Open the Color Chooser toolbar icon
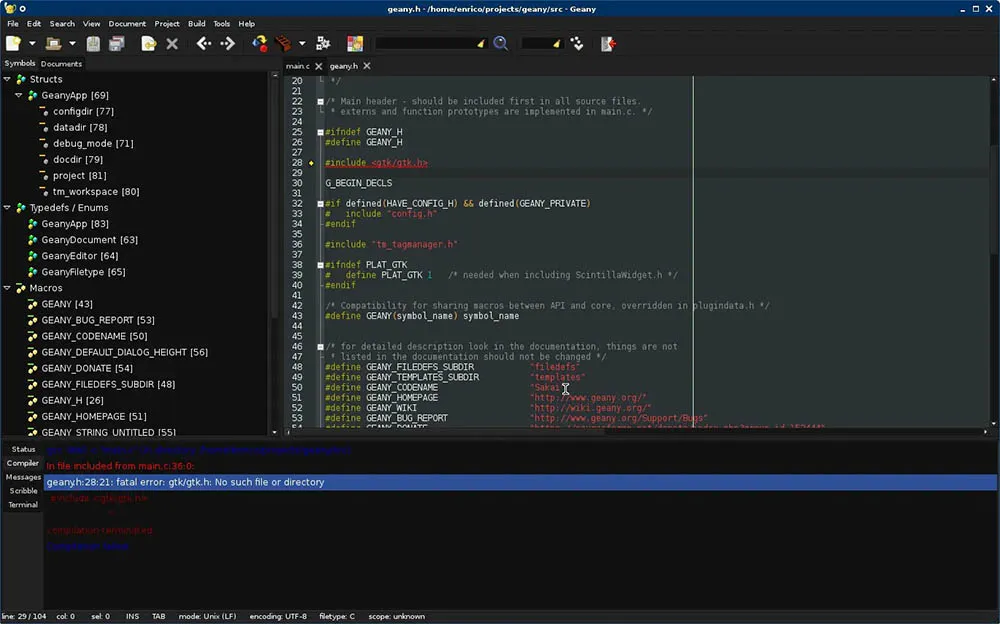1000x624 pixels. [x=354, y=44]
